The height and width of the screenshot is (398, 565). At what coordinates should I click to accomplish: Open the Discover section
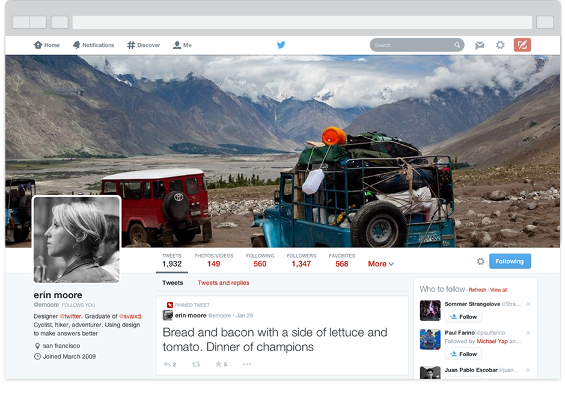point(143,45)
